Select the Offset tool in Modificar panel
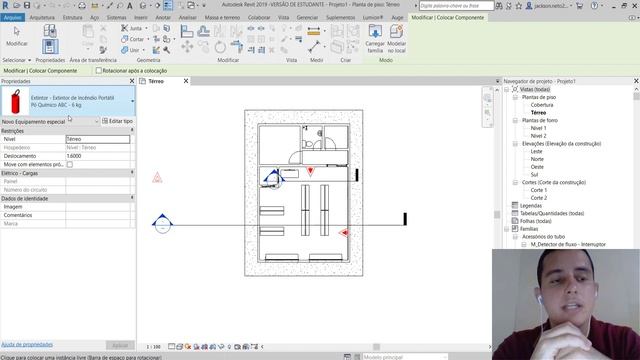Viewport: 640px width, 360px height. (x=203, y=31)
